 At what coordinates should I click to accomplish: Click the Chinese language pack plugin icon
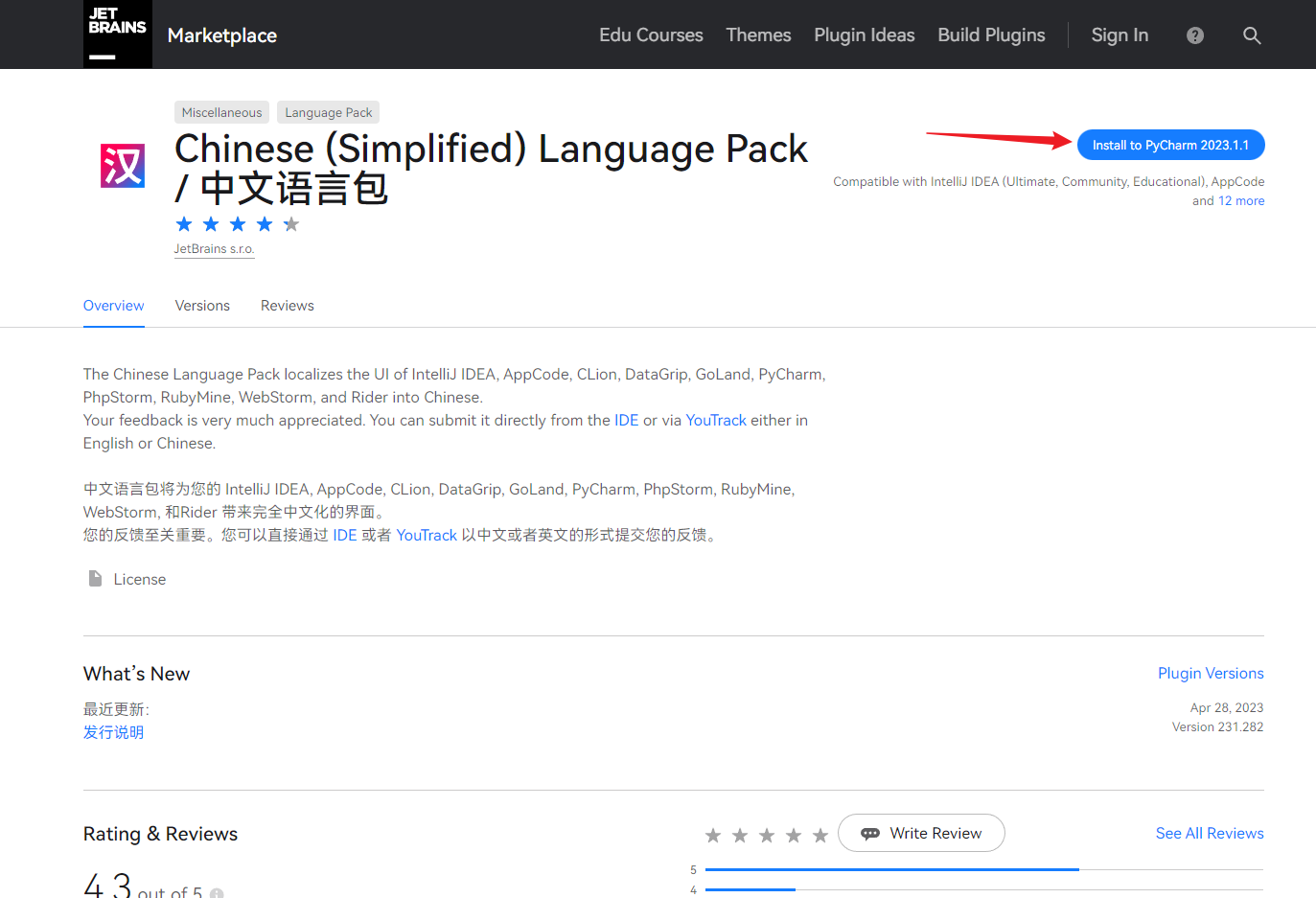[x=123, y=166]
